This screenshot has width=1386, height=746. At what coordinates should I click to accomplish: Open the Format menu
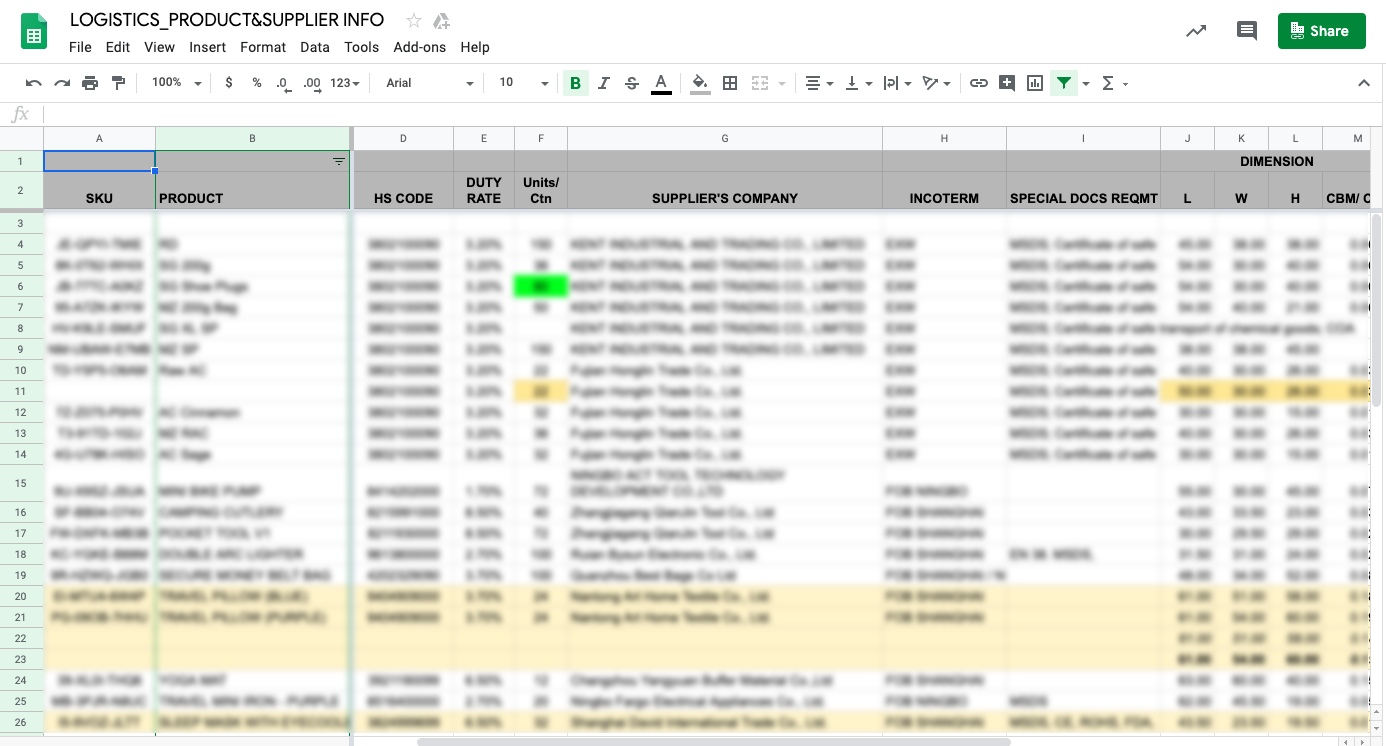coord(263,47)
